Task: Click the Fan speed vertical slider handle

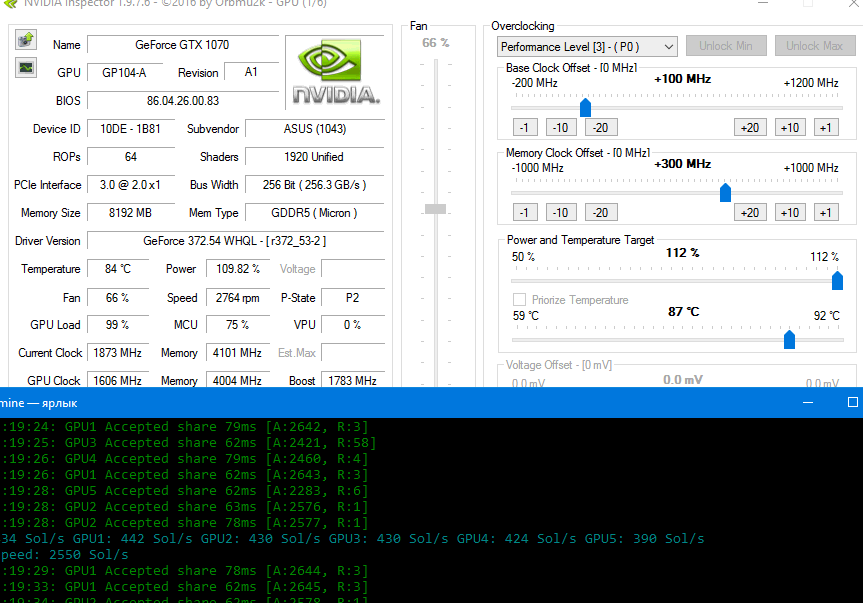Action: pyautogui.click(x=435, y=209)
